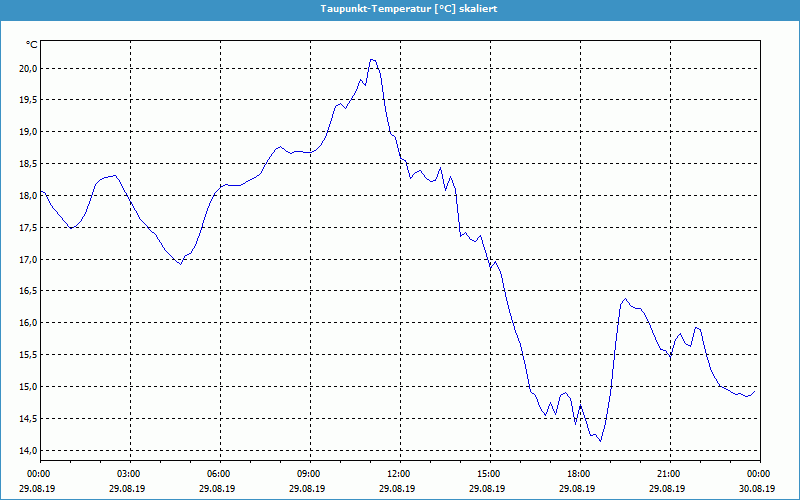The image size is (800, 500).
Task: Click the Taupunkt-Temperatur chart title
Action: click(400, 8)
